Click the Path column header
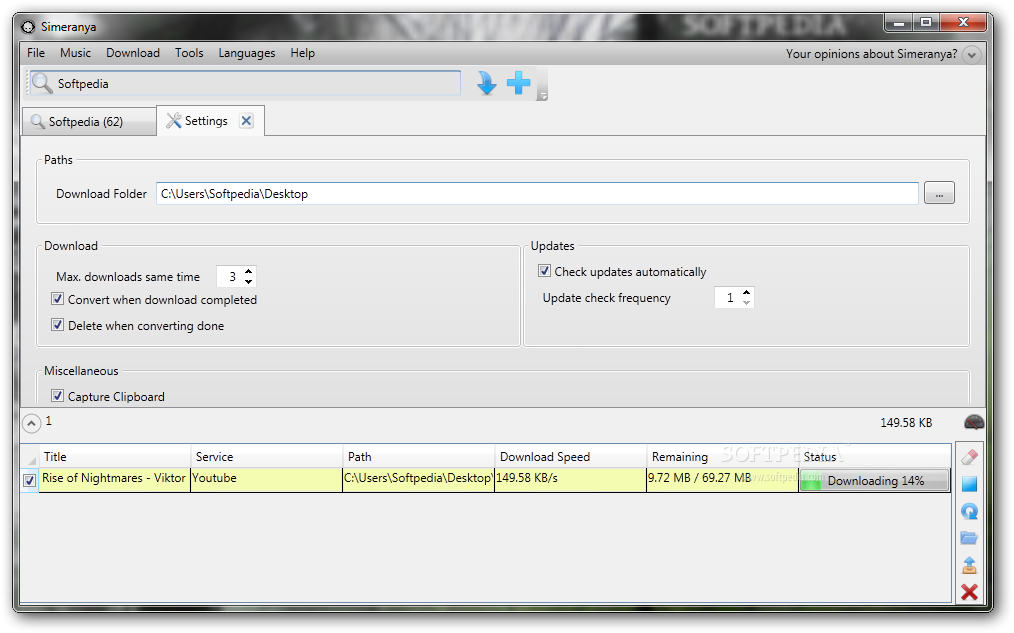 [x=418, y=456]
